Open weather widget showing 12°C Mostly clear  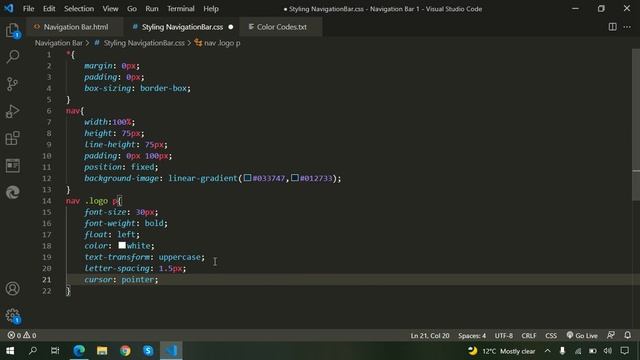click(501, 351)
